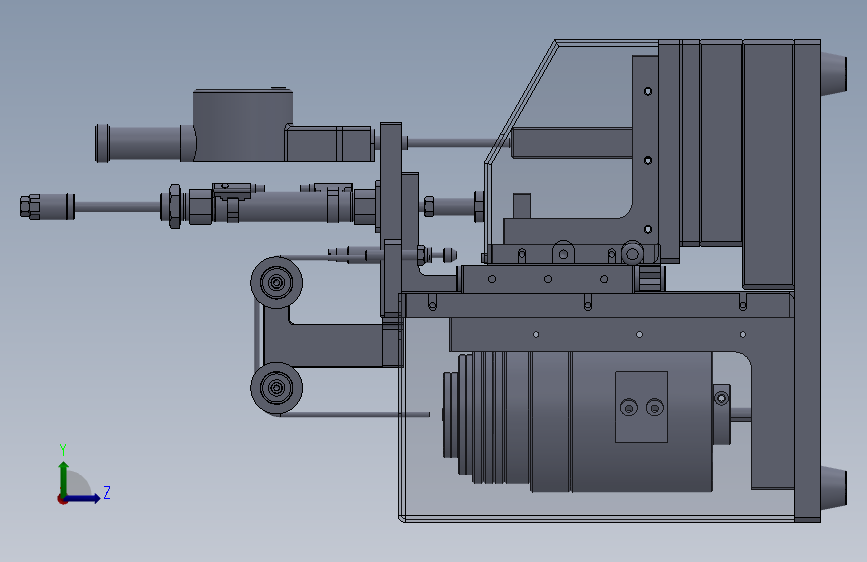The height and width of the screenshot is (562, 867).
Task: Select the right socket screw on motor plate
Action: point(655,408)
